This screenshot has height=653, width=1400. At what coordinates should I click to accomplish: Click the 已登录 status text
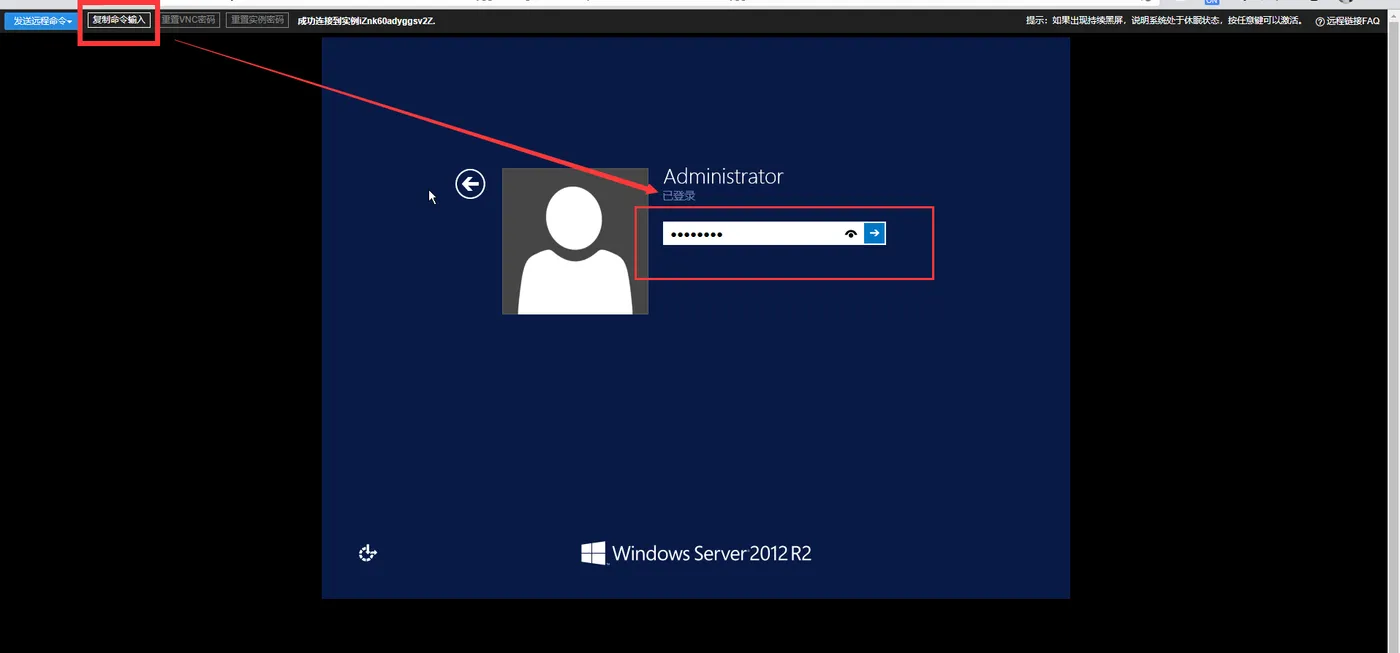(x=679, y=196)
